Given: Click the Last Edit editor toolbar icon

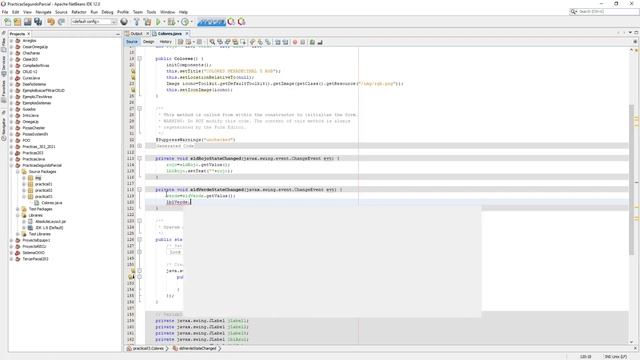Looking at the screenshot, I should point(180,42).
